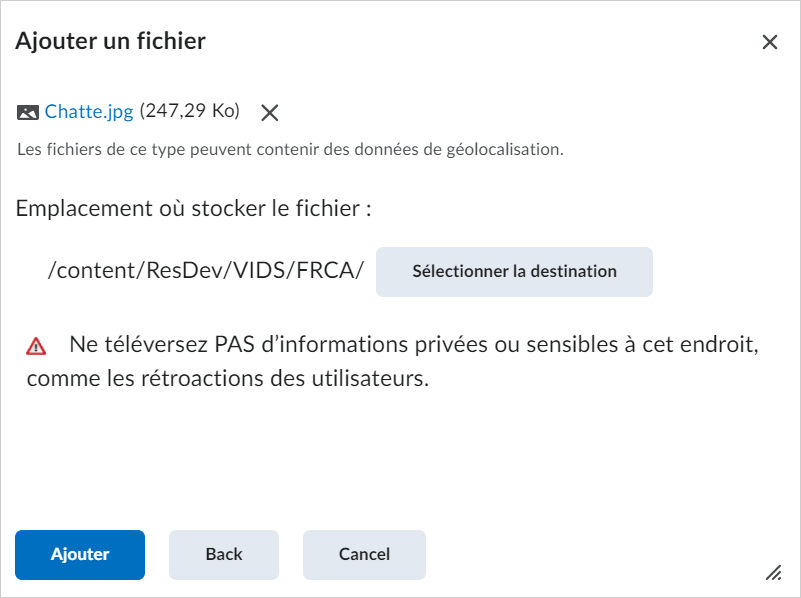The height and width of the screenshot is (598, 801).
Task: Click the red warning triangle icon
Action: [36, 346]
